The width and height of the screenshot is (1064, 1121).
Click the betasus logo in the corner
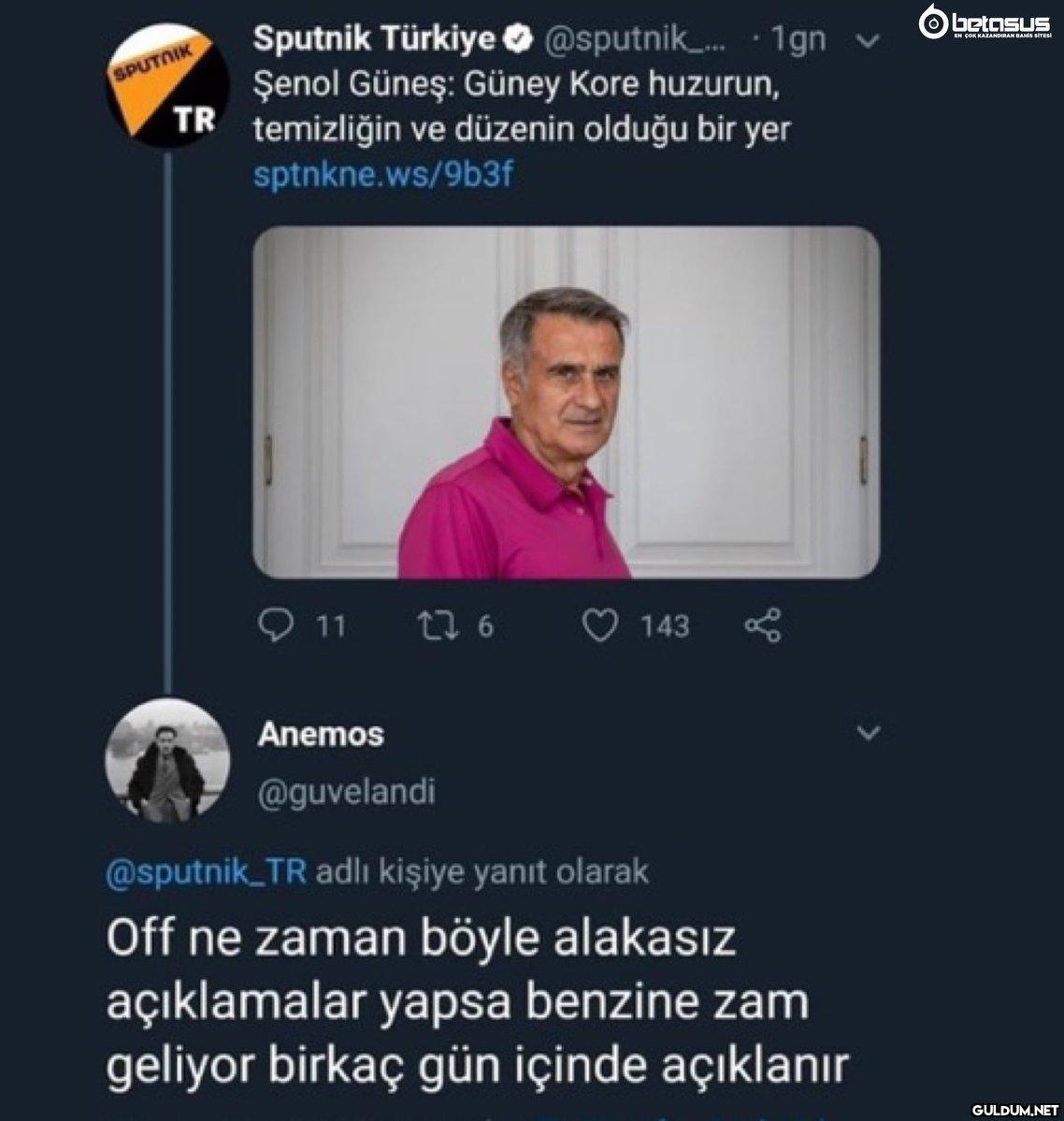985,22
